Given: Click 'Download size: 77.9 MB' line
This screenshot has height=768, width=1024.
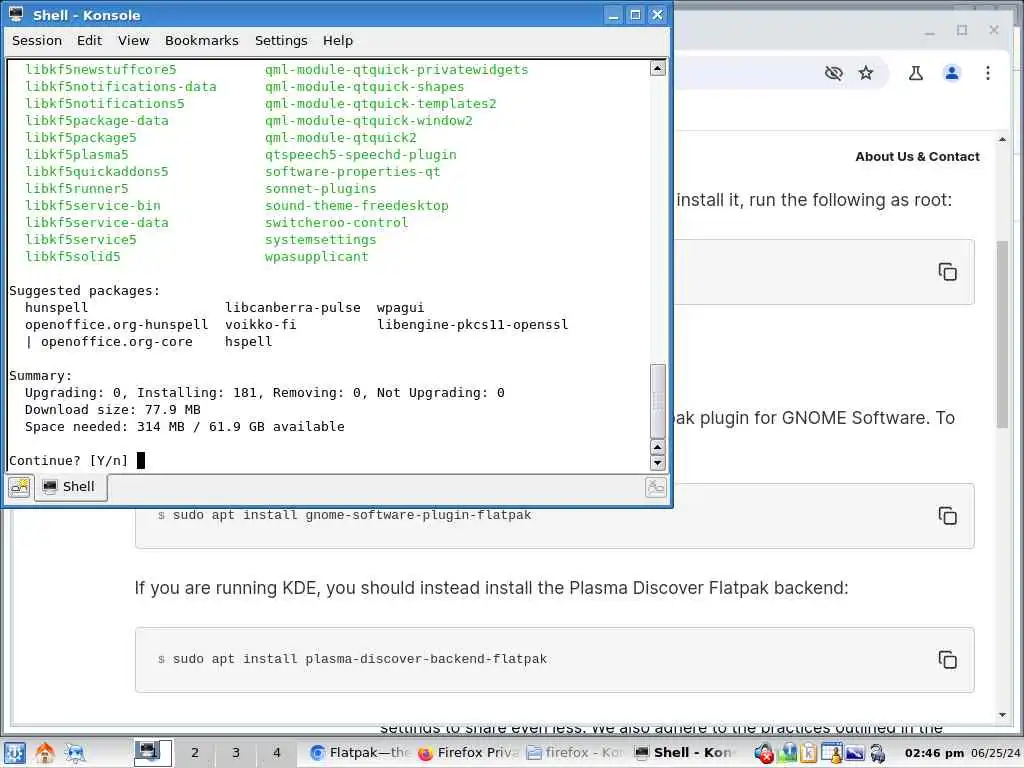Looking at the screenshot, I should 112,409.
